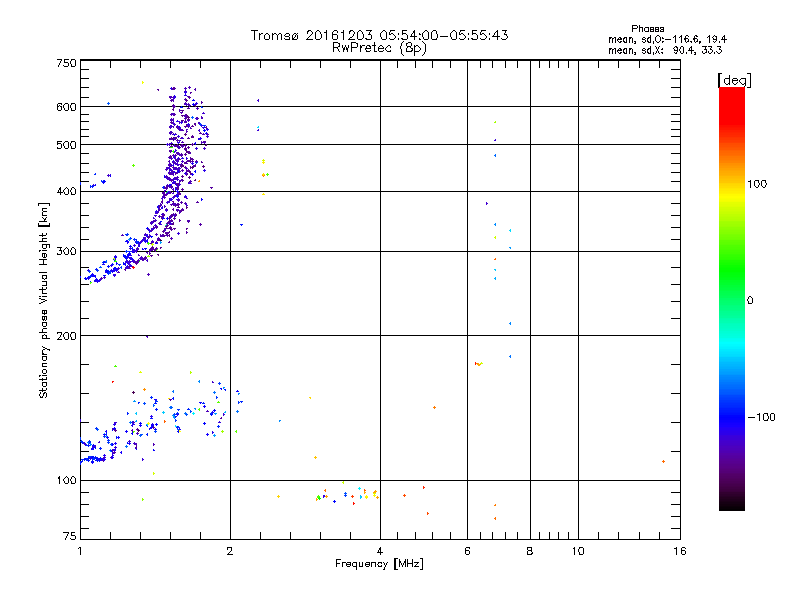Click the '750' y-axis tick label
Screen dimensions: 800x600
pos(66,63)
